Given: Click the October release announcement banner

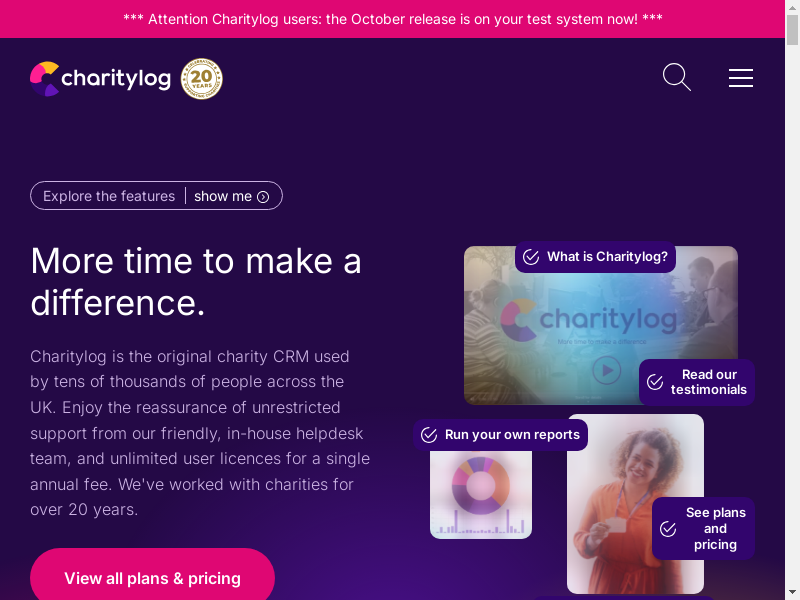Looking at the screenshot, I should pos(392,19).
